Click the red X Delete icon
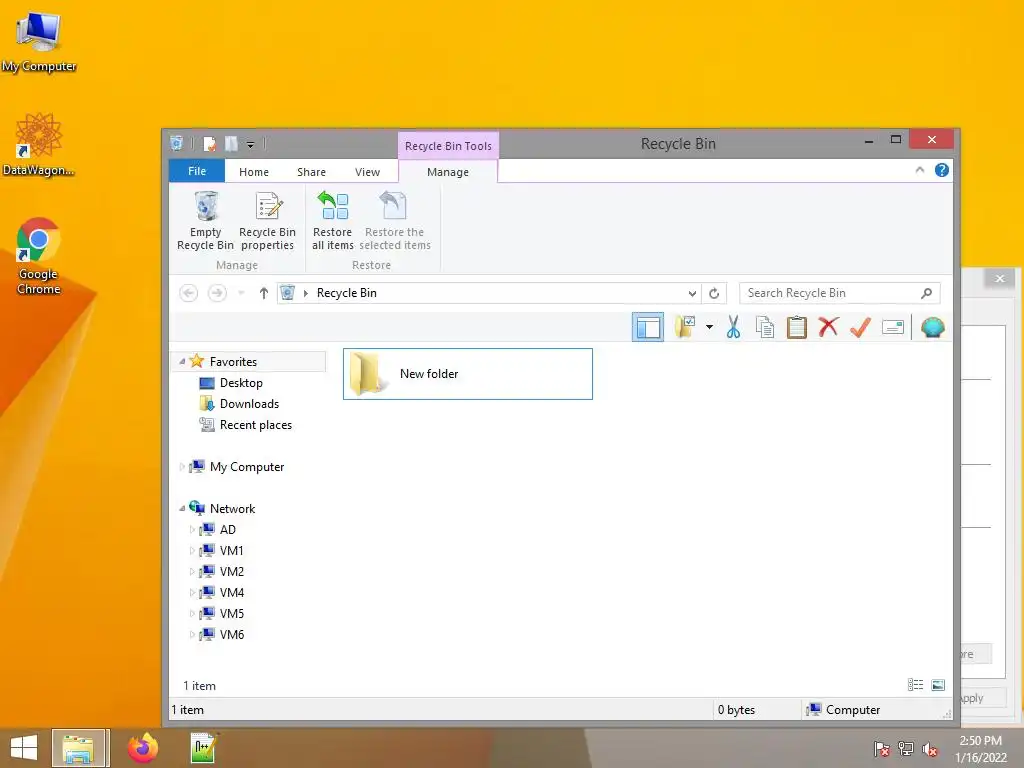This screenshot has width=1024, height=768. pos(829,327)
